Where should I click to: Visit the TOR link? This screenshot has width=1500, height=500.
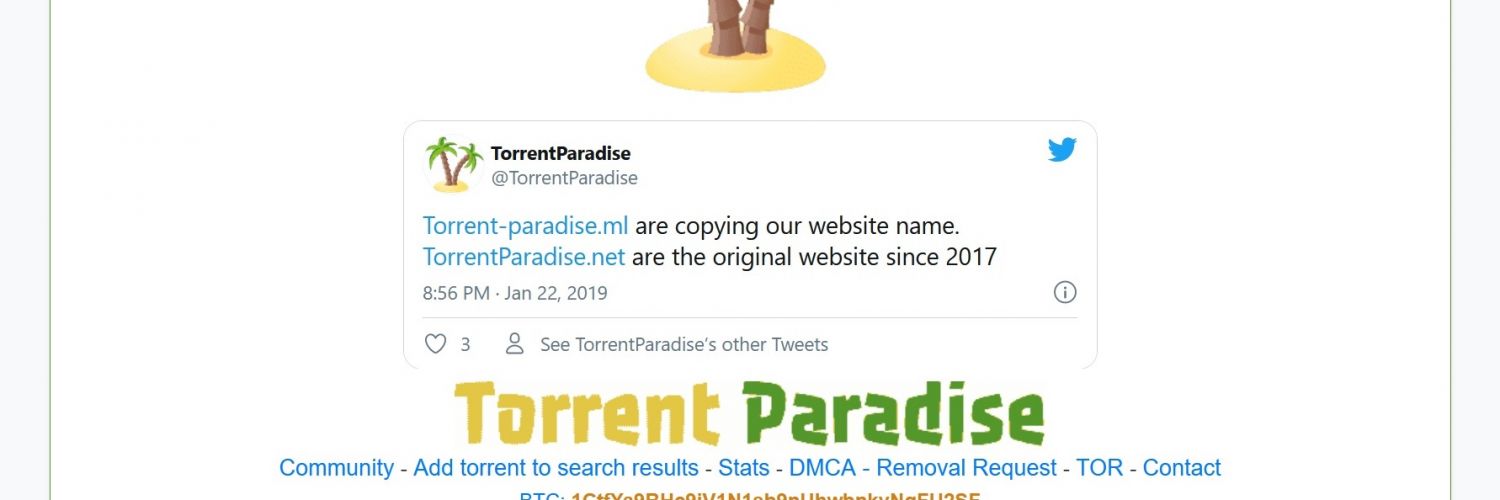coord(1100,468)
